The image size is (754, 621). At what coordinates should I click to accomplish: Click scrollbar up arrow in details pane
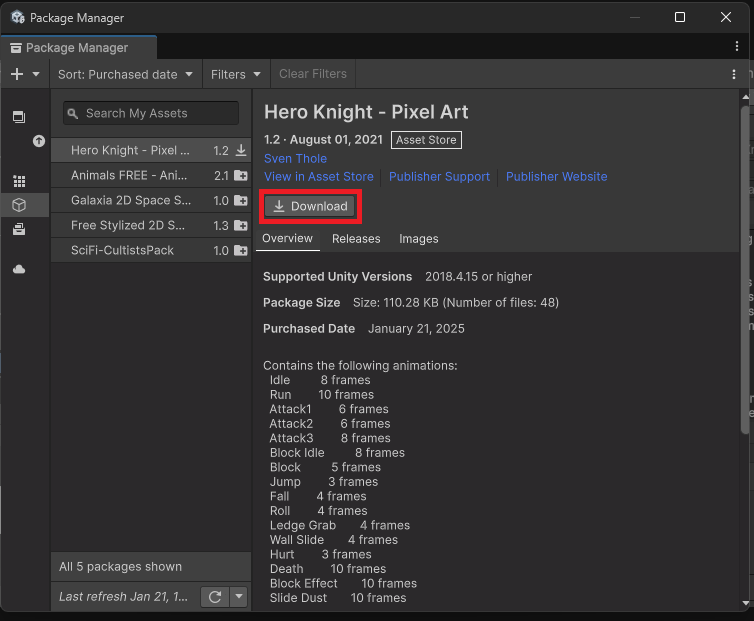(x=745, y=97)
